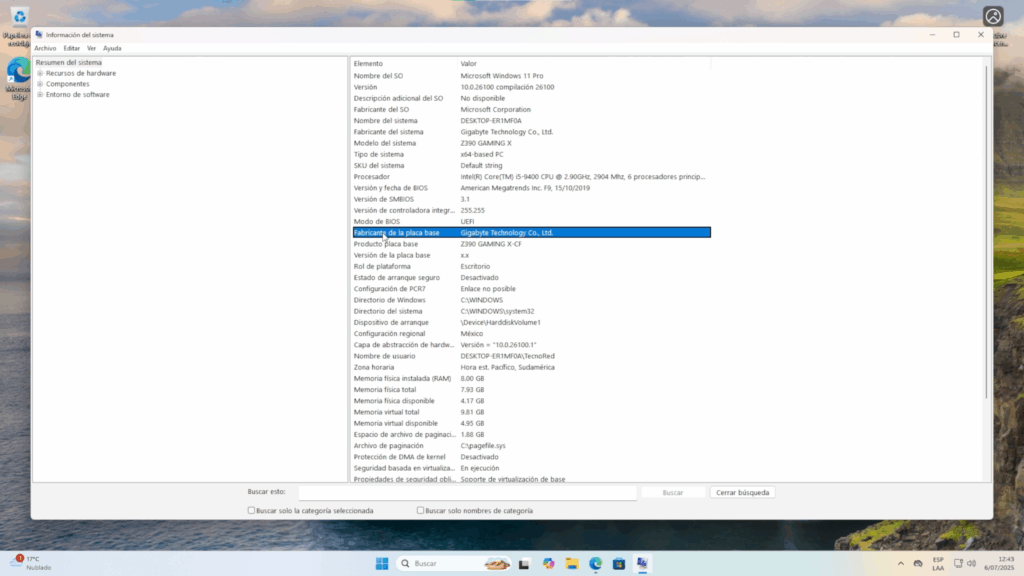
Task: Select 'Nombre de usuario' row
Action: (x=531, y=356)
